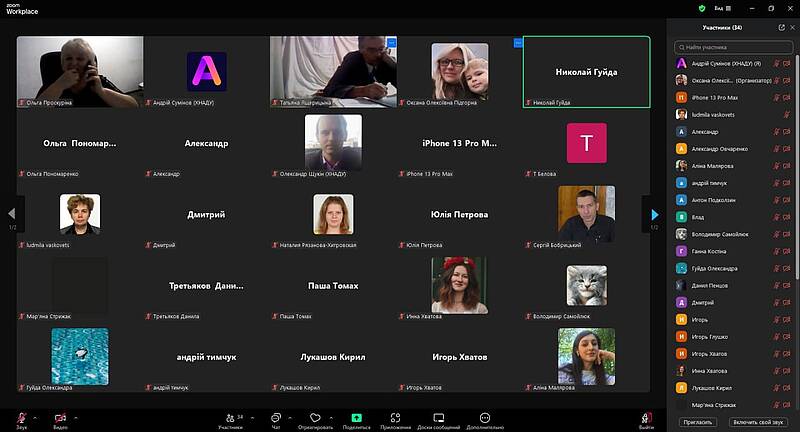Open the Дополнительно more options icon
The height and width of the screenshot is (432, 800).
click(485, 416)
